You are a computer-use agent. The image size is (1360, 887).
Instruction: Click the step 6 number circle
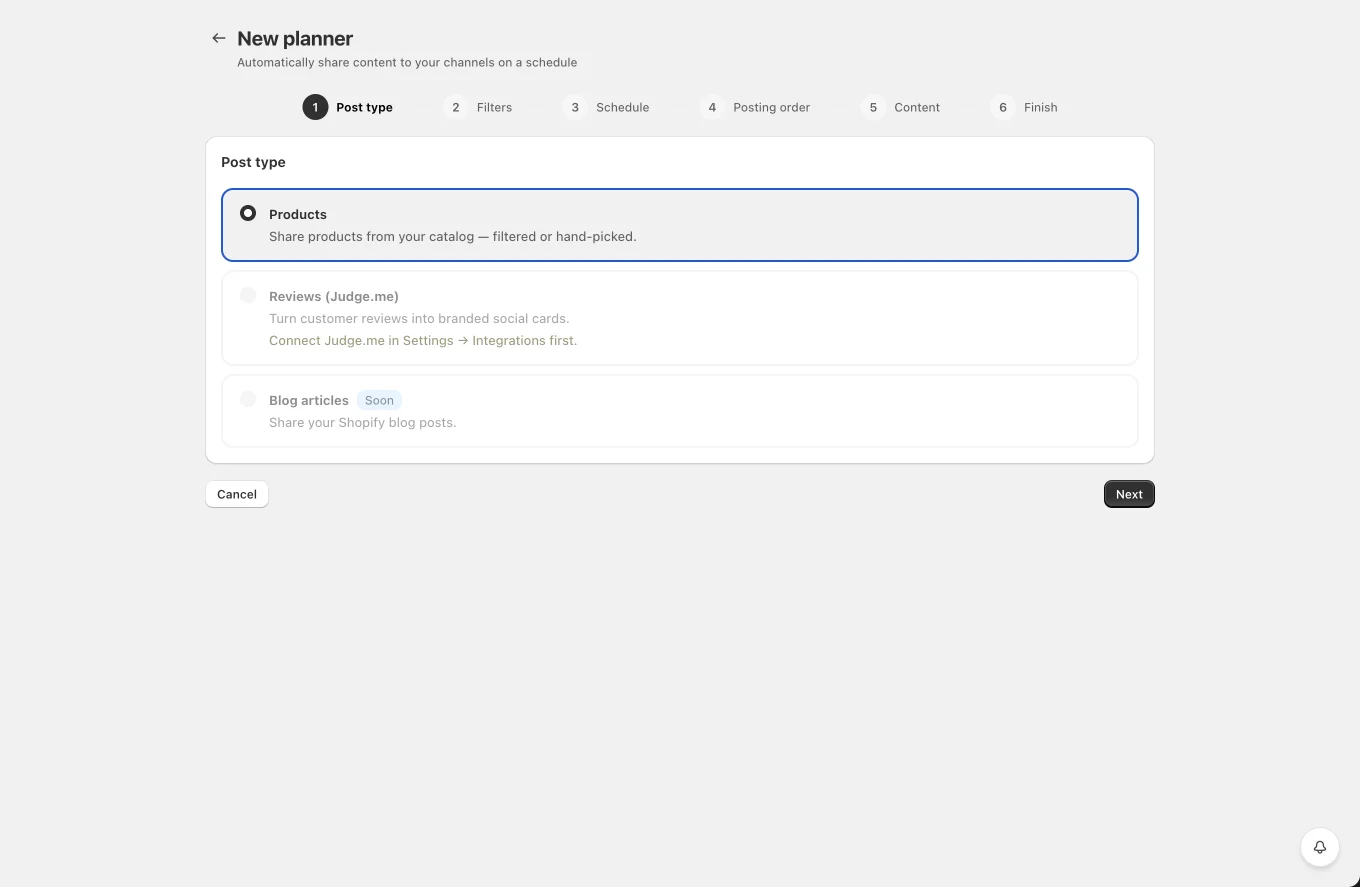[x=1003, y=107]
